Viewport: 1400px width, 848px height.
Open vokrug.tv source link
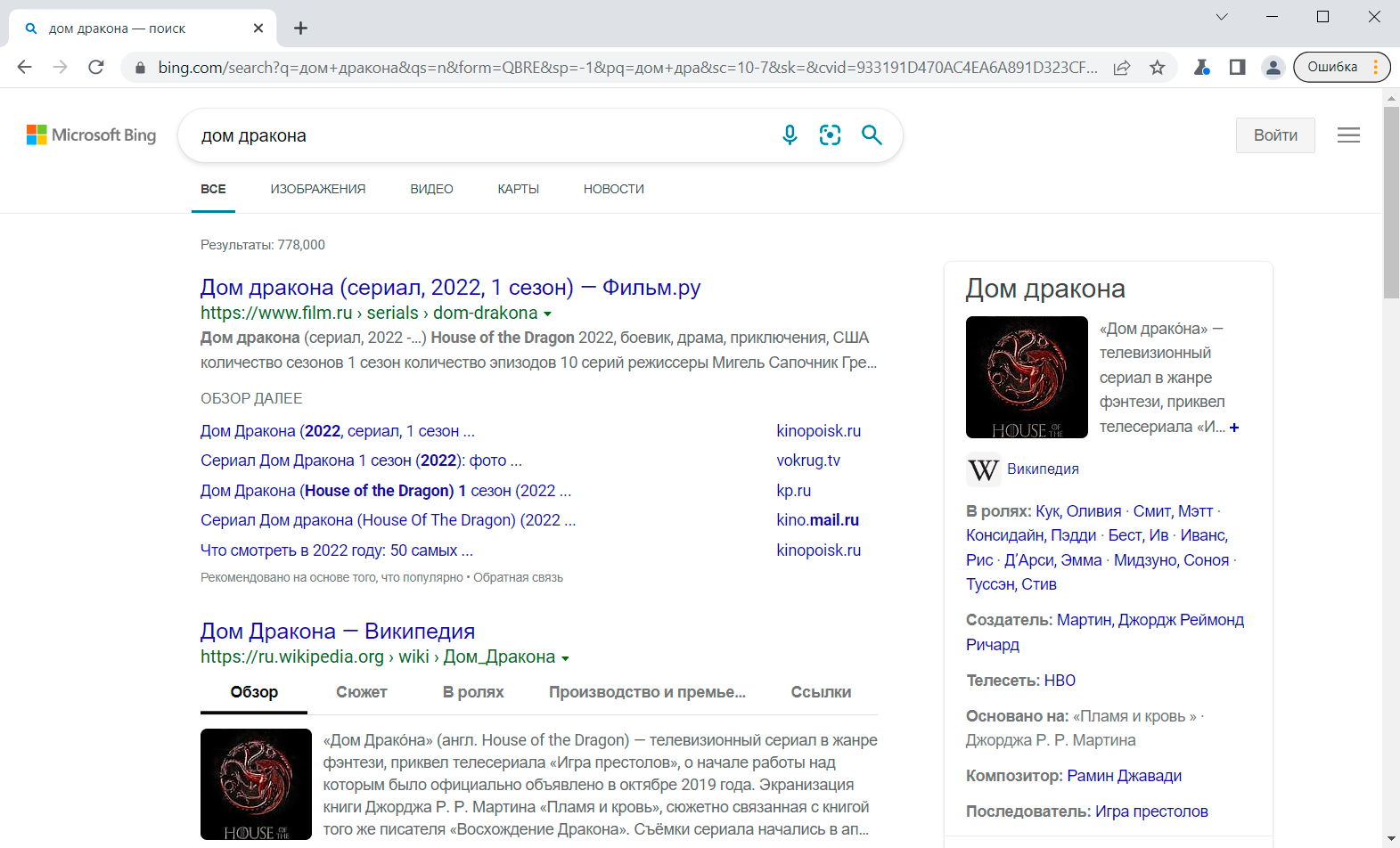click(x=808, y=461)
